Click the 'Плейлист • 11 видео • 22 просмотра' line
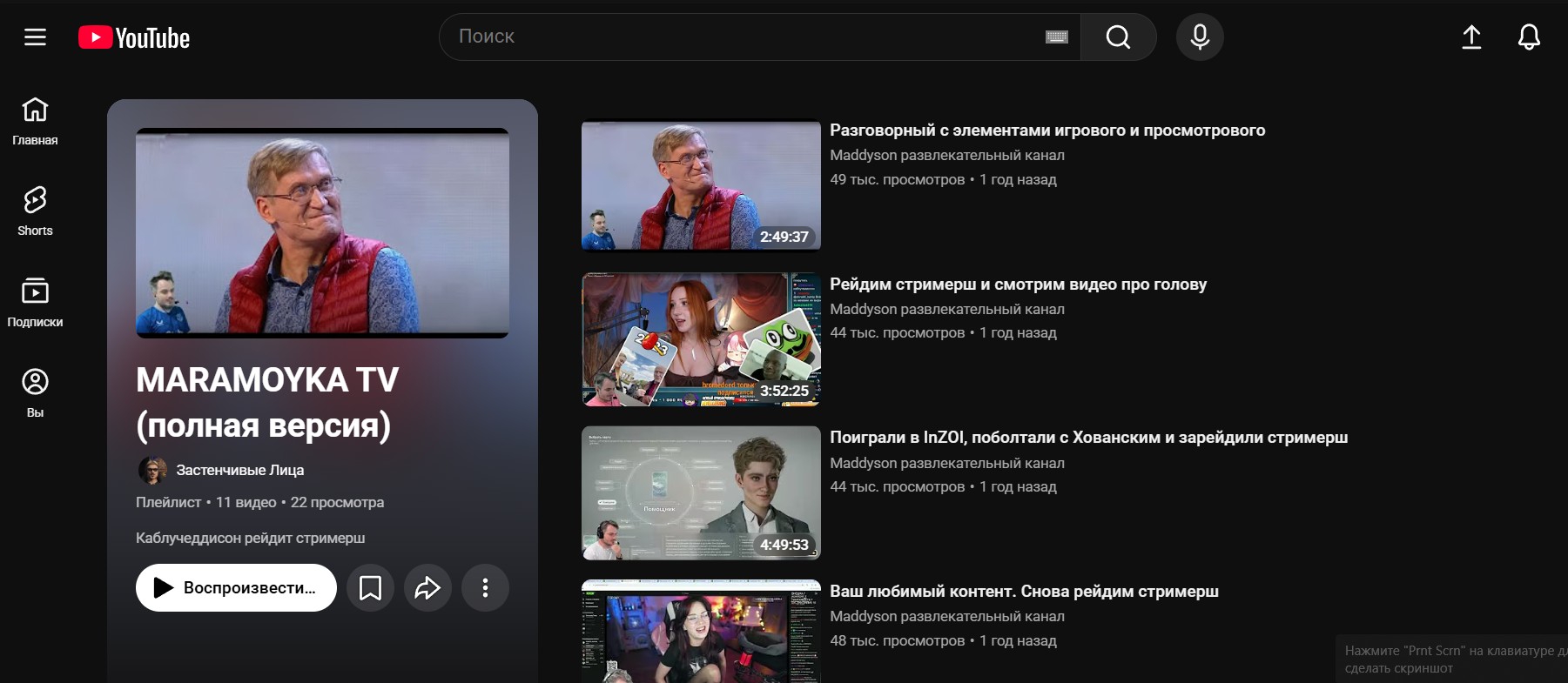Screen dimensions: 1568x683 click(259, 502)
